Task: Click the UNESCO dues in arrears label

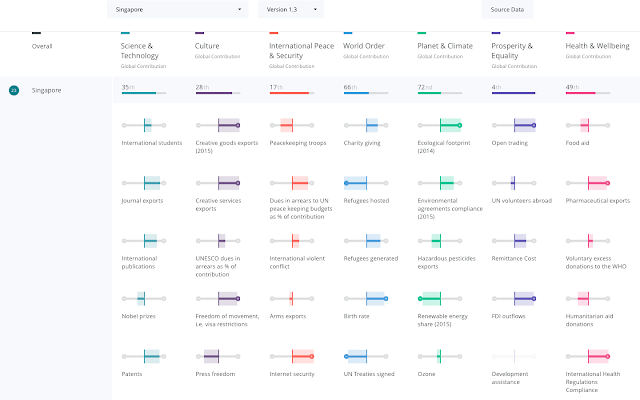Action: coord(218,266)
